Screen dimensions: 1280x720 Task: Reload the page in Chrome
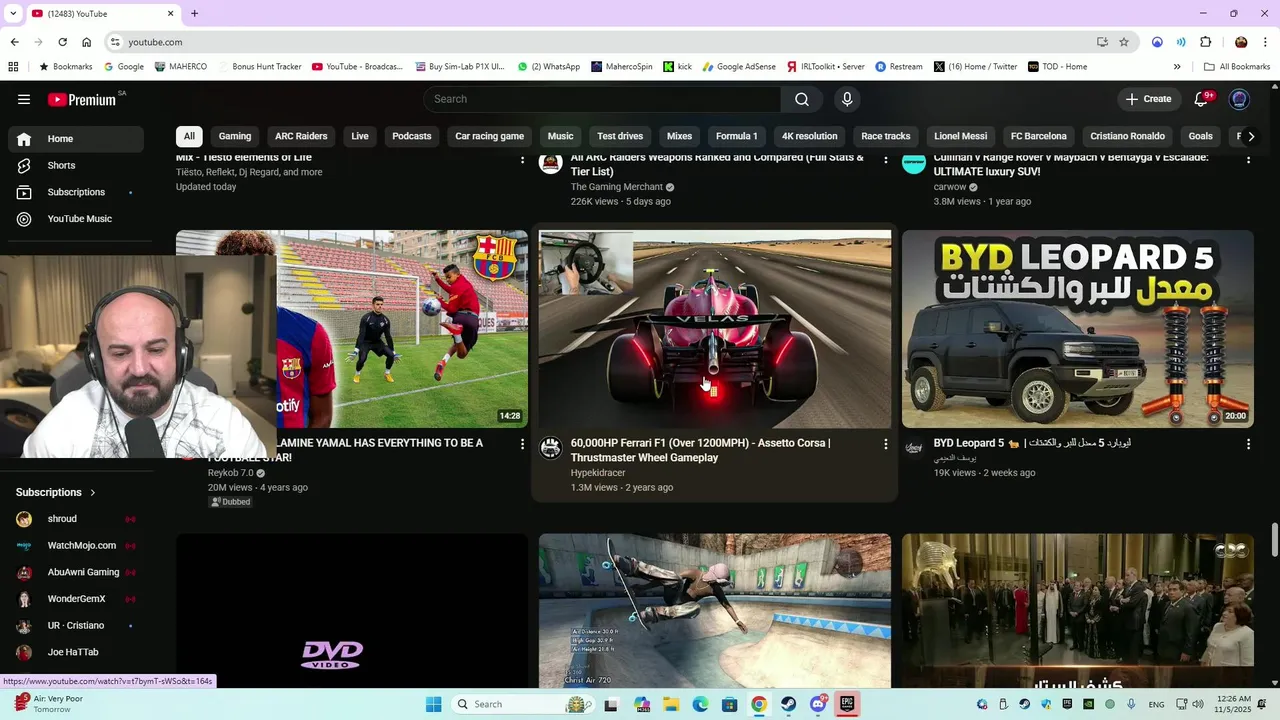[62, 42]
